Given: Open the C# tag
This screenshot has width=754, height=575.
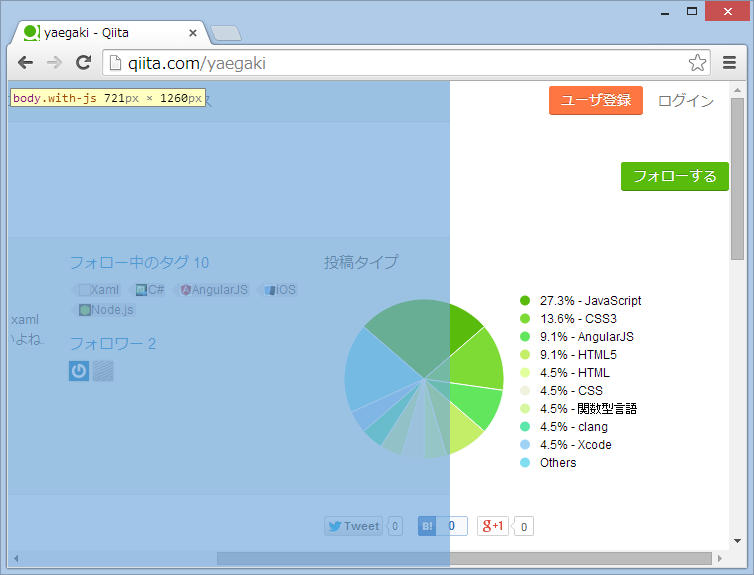Looking at the screenshot, I should click(147, 290).
